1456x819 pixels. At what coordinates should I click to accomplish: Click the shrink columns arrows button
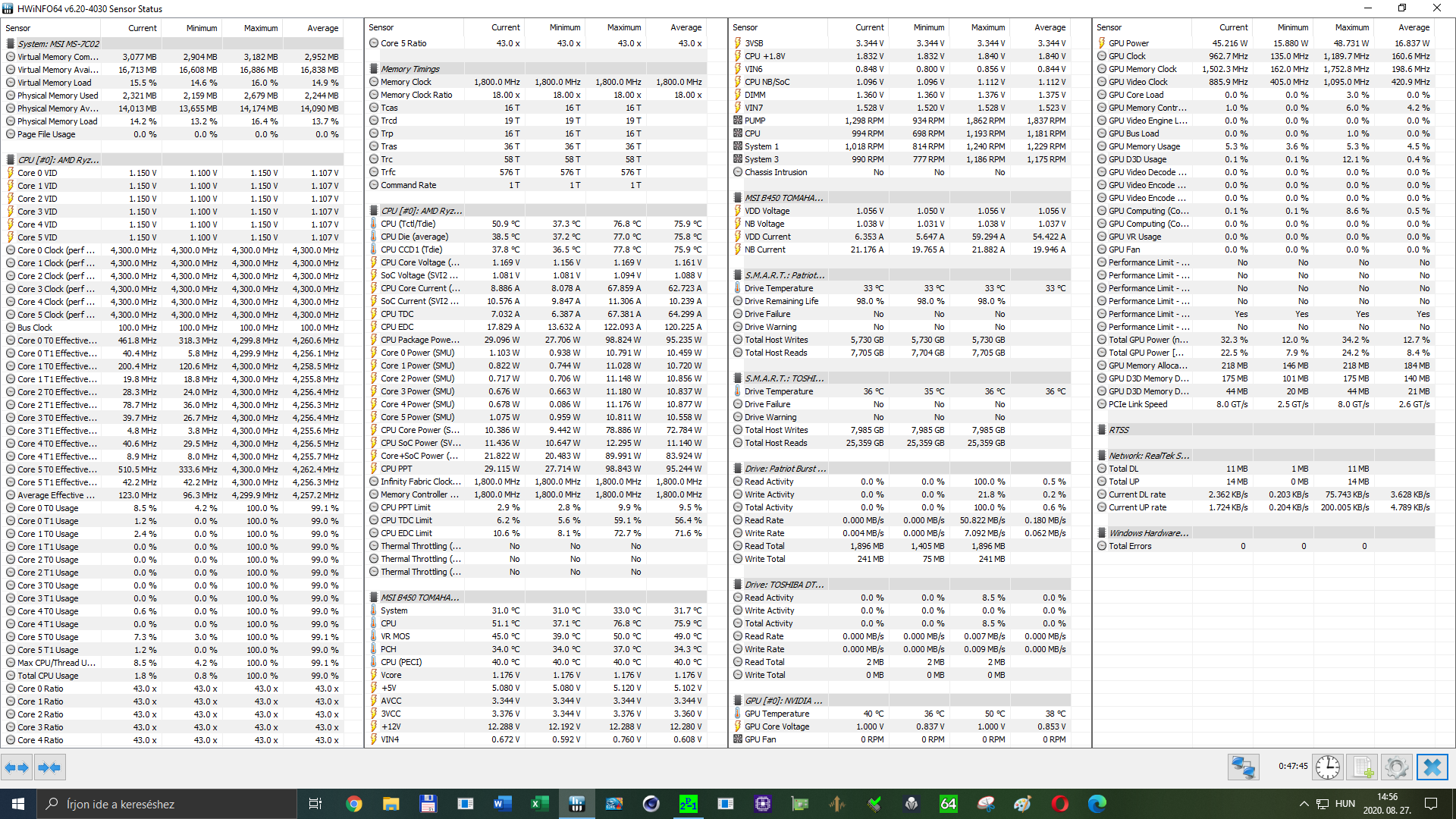pyautogui.click(x=49, y=767)
